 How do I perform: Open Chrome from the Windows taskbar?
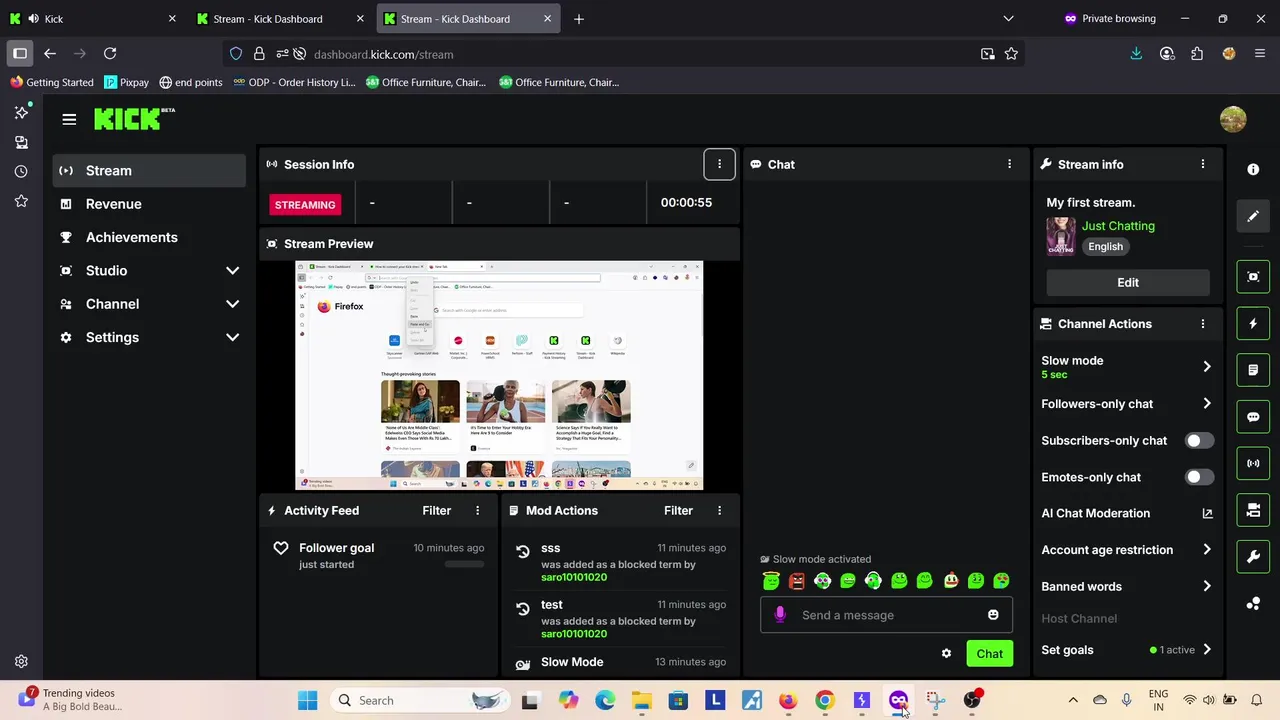pyautogui.click(x=825, y=701)
